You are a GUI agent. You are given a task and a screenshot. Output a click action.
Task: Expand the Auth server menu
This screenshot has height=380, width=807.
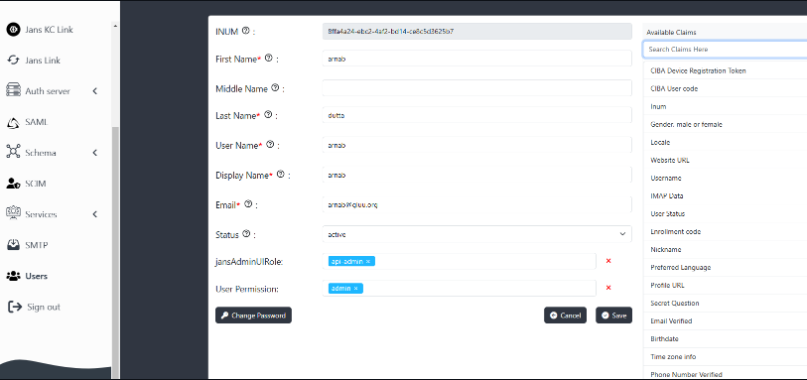95,91
